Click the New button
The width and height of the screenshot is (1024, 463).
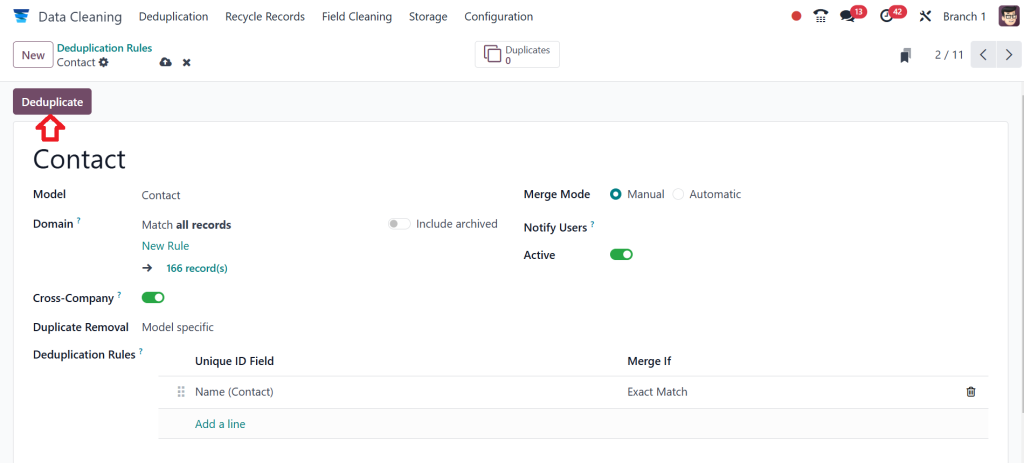33,55
